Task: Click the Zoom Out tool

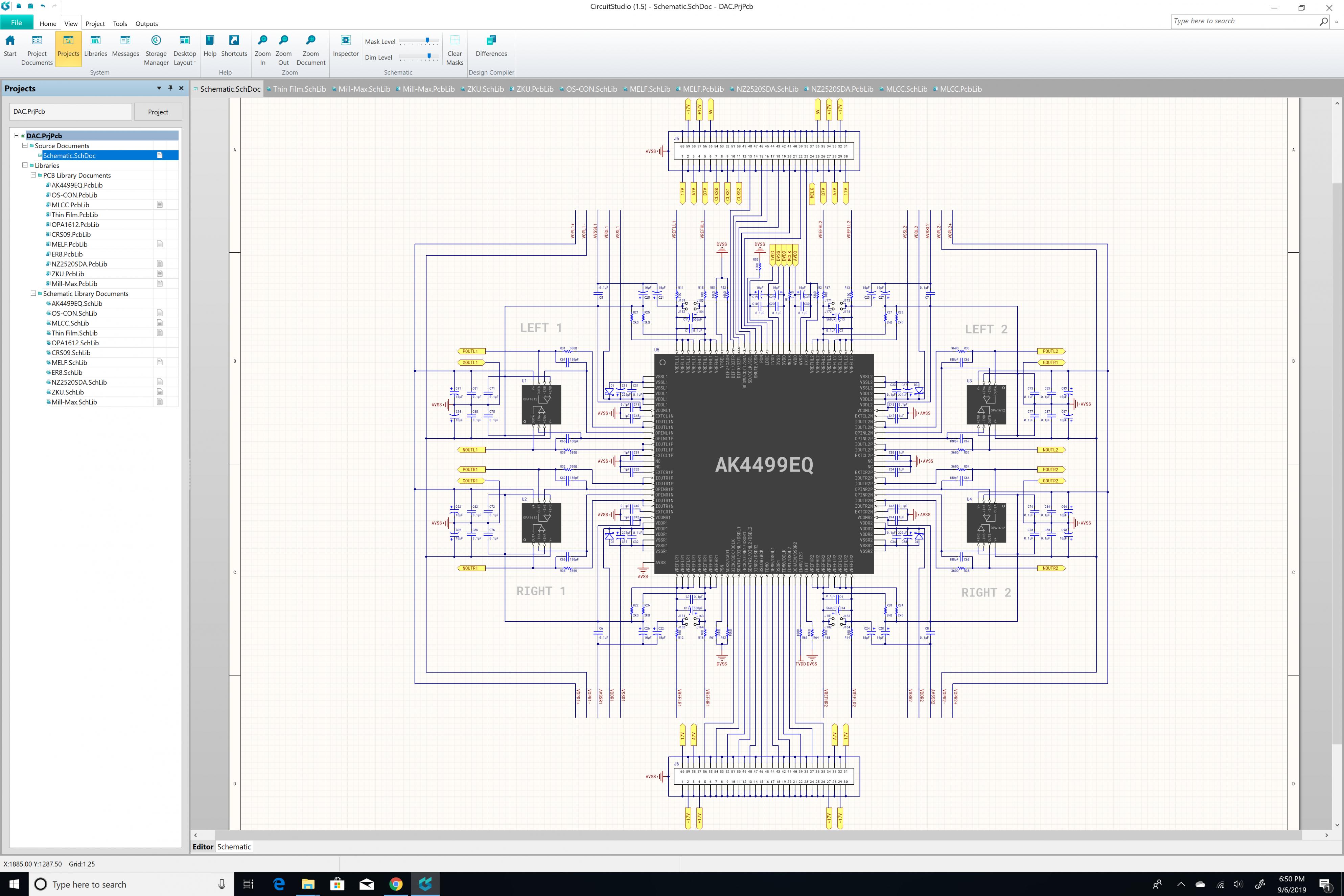Action: [x=283, y=50]
